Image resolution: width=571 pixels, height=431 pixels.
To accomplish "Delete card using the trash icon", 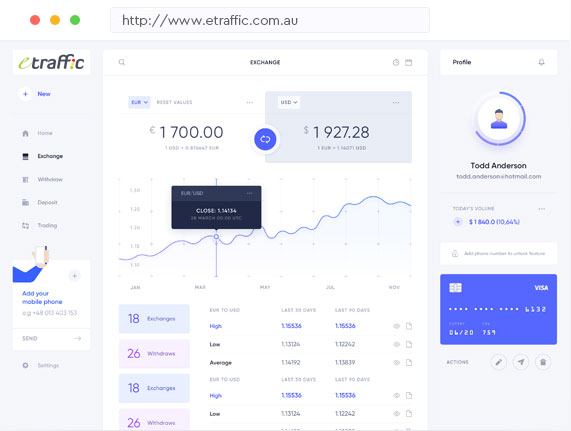I will point(543,362).
